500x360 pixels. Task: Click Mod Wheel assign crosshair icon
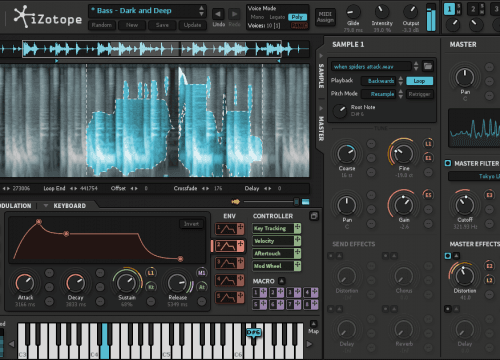pyautogui.click(x=297, y=266)
